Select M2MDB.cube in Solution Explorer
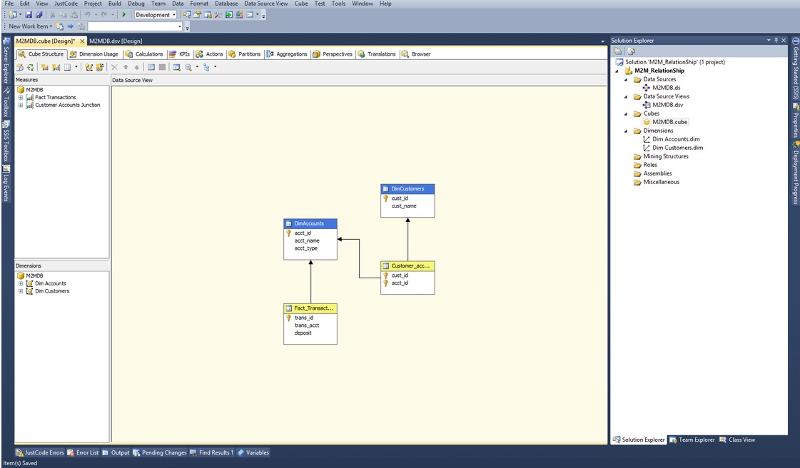The image size is (800, 468). coord(669,122)
